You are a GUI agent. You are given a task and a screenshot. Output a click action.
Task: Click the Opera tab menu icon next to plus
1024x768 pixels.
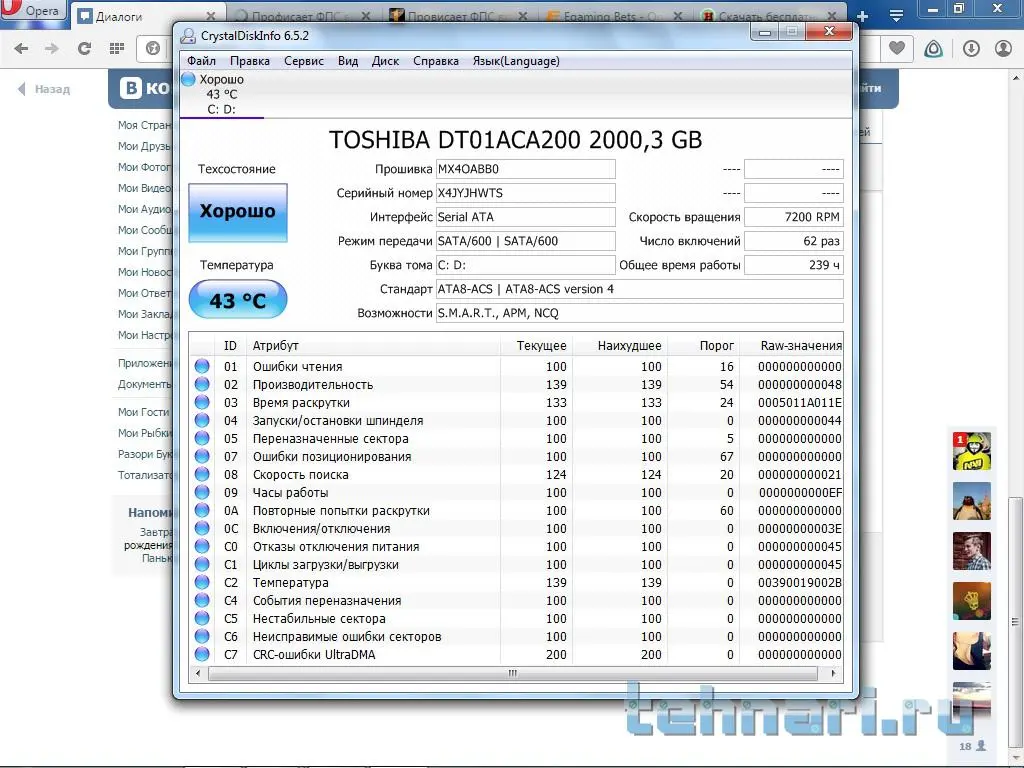(896, 16)
